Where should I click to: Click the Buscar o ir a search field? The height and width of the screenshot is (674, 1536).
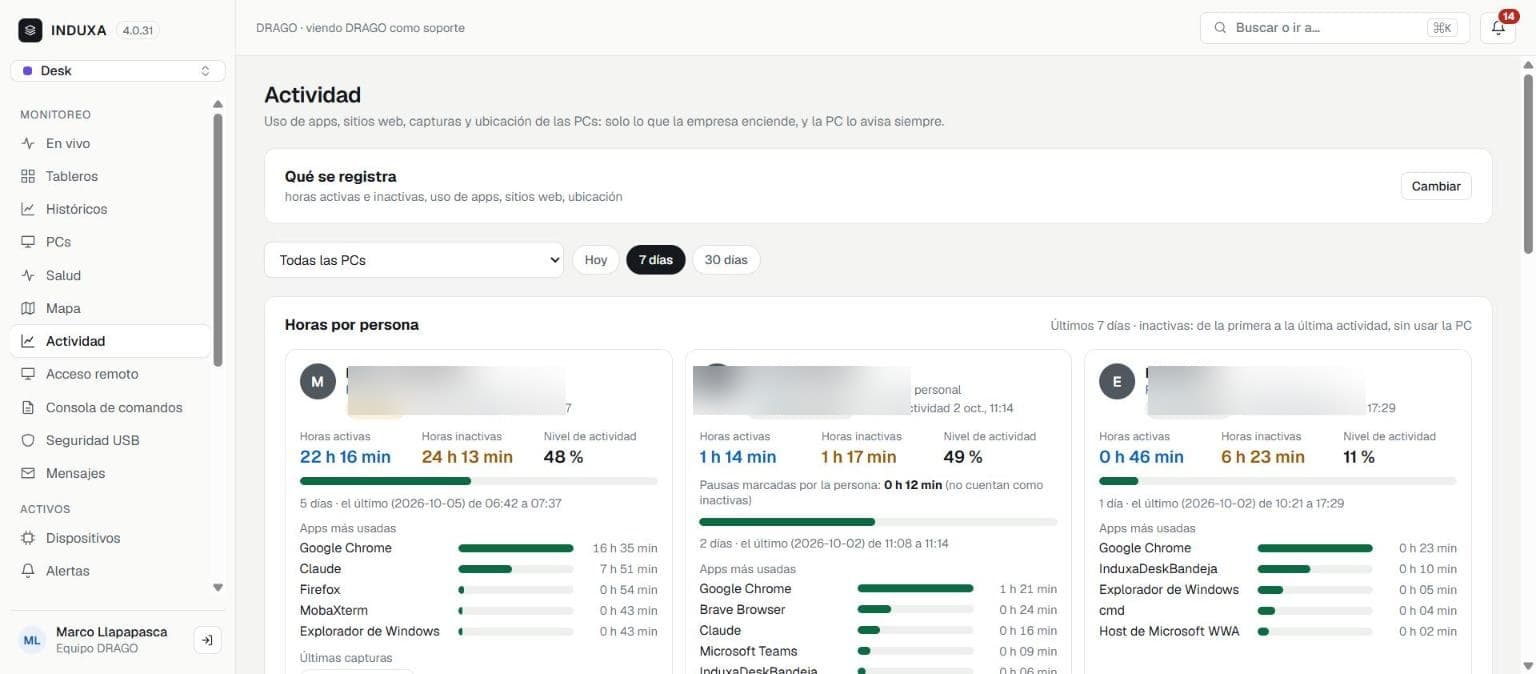click(x=1335, y=28)
